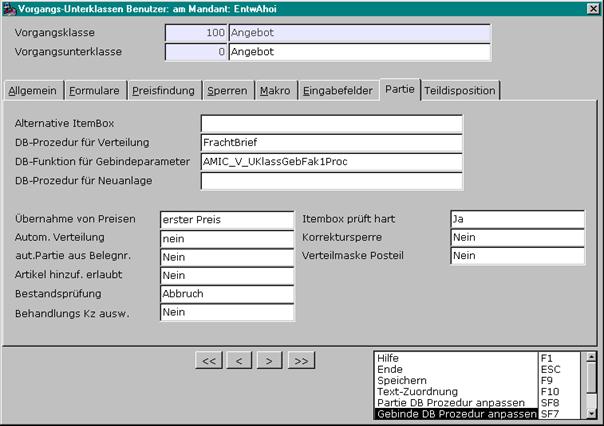Jump to first record with << button

click(209, 360)
